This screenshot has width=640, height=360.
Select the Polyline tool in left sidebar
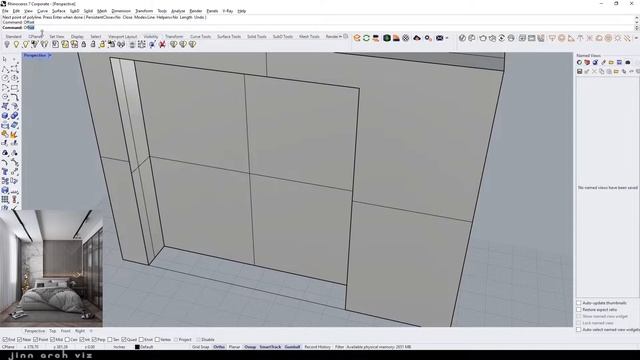pyautogui.click(x=5, y=69)
